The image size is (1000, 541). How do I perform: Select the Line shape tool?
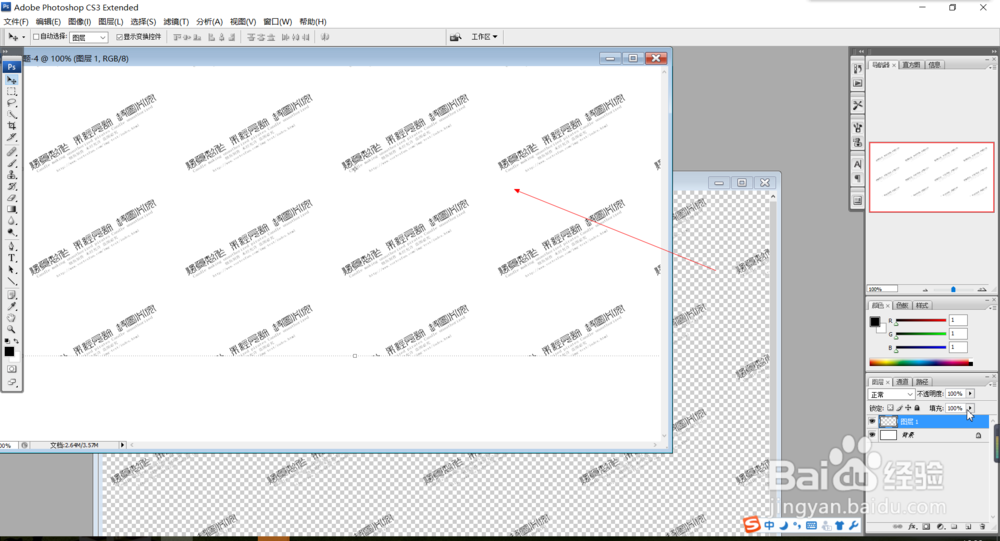(x=11, y=281)
